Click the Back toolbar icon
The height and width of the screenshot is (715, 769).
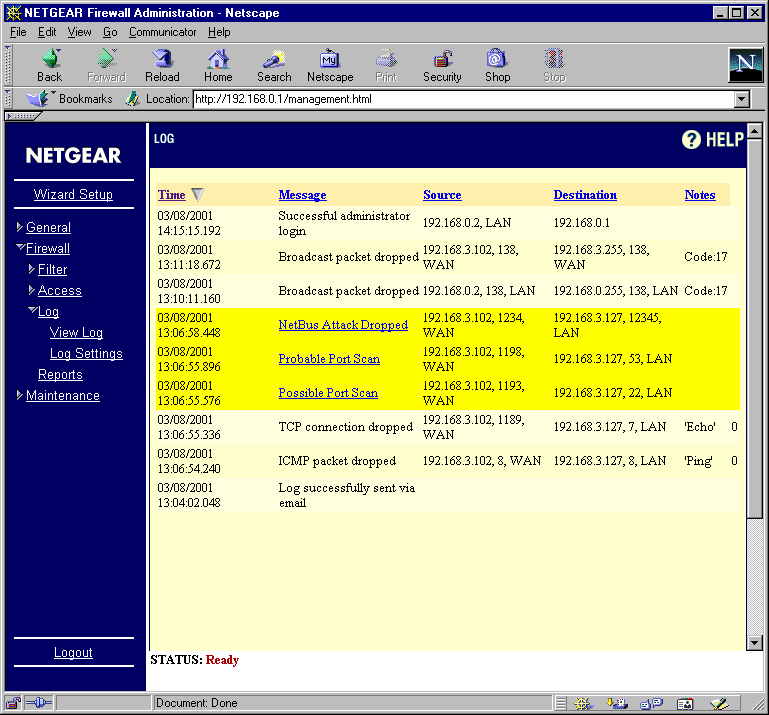pyautogui.click(x=51, y=58)
